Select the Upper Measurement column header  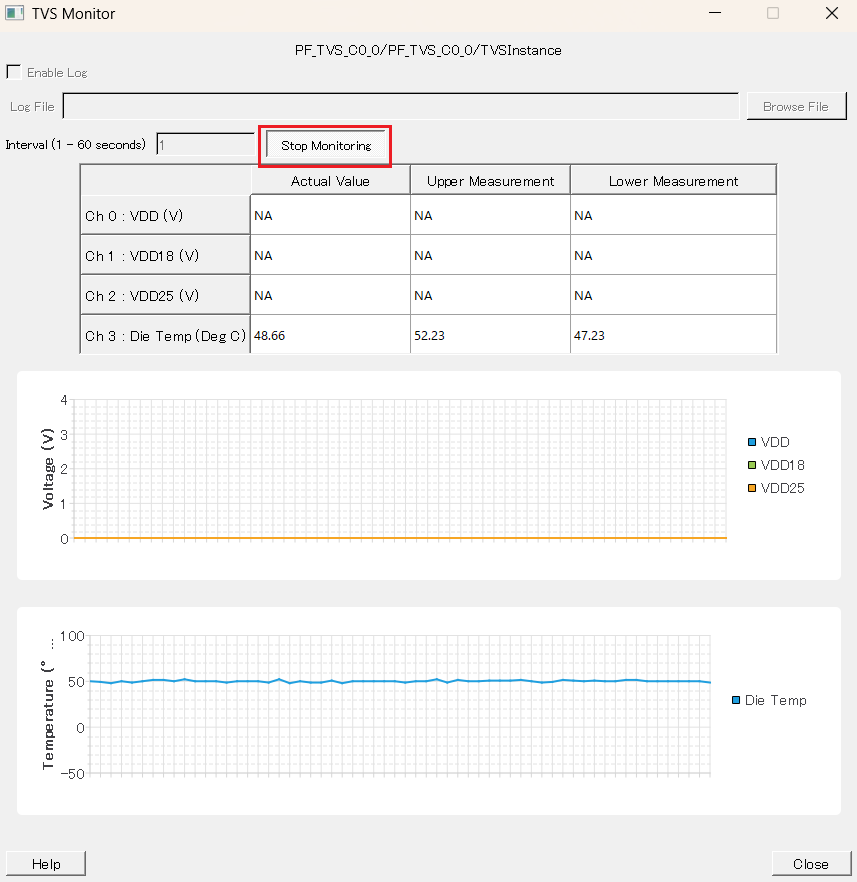(490, 181)
